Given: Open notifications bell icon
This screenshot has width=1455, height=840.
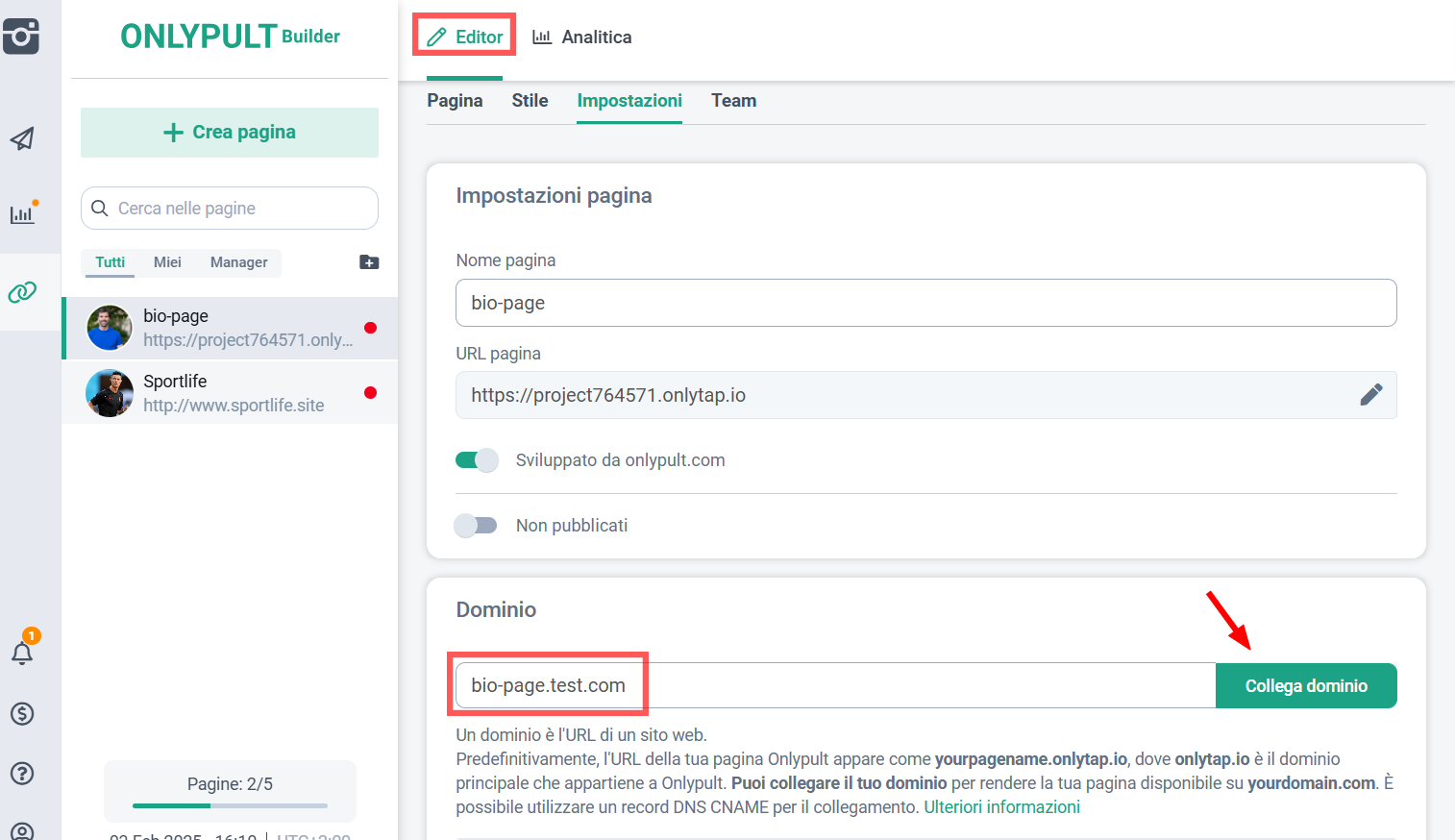Looking at the screenshot, I should (x=22, y=653).
